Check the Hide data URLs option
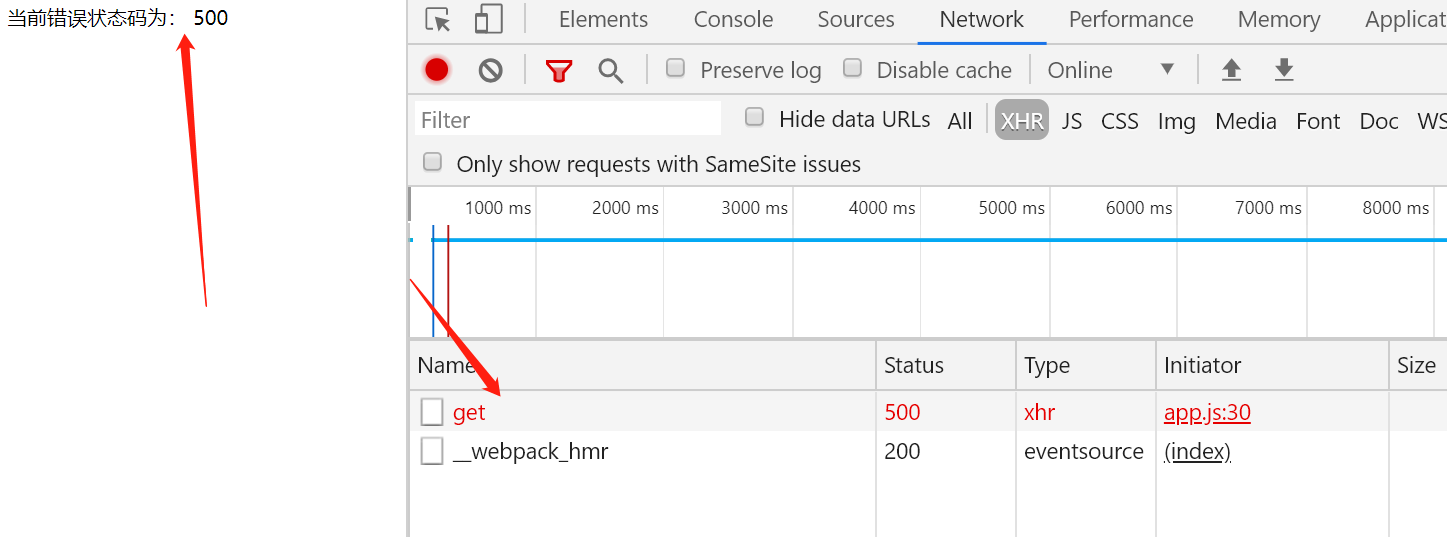1447x537 pixels. [x=755, y=118]
